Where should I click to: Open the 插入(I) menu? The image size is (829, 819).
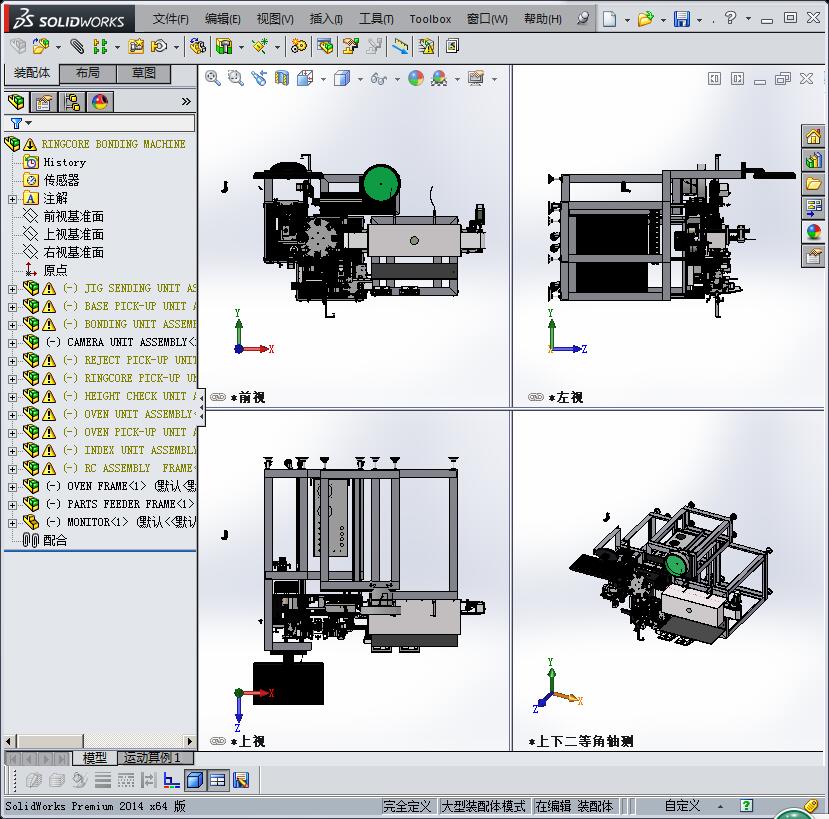326,19
